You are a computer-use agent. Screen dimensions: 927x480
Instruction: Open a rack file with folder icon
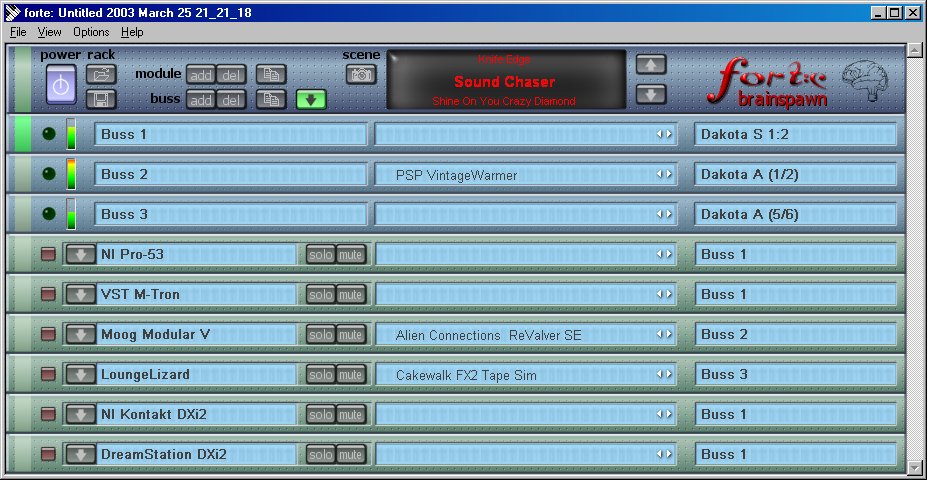(x=101, y=74)
